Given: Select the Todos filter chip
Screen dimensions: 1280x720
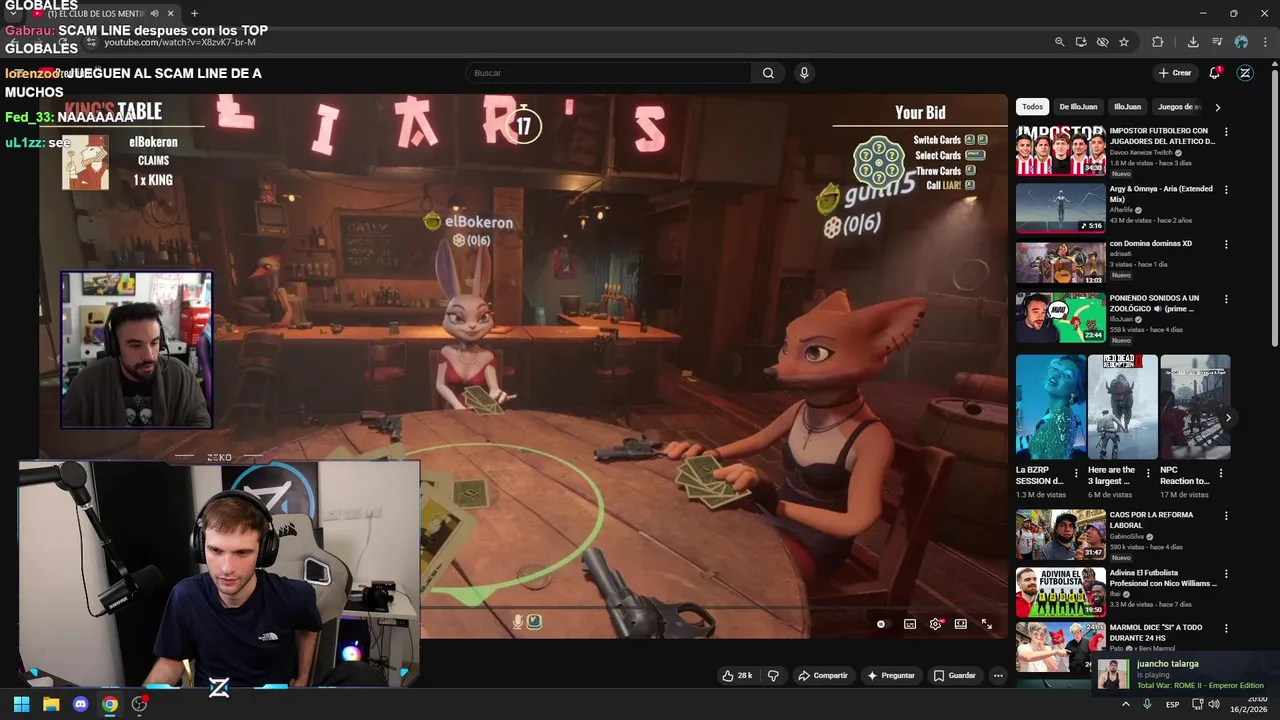Looking at the screenshot, I should coord(1032,107).
